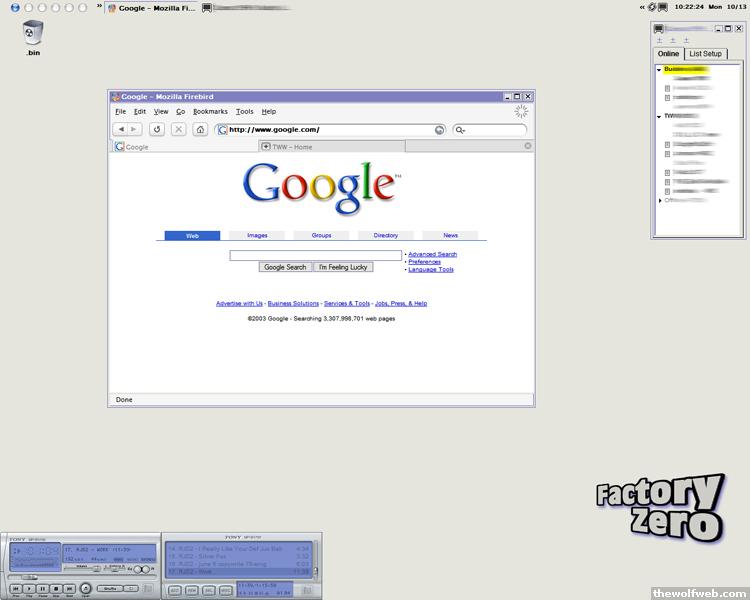Toggle Shuffle in the media player
Image resolution: width=750 pixels, height=600 pixels.
tap(110, 589)
